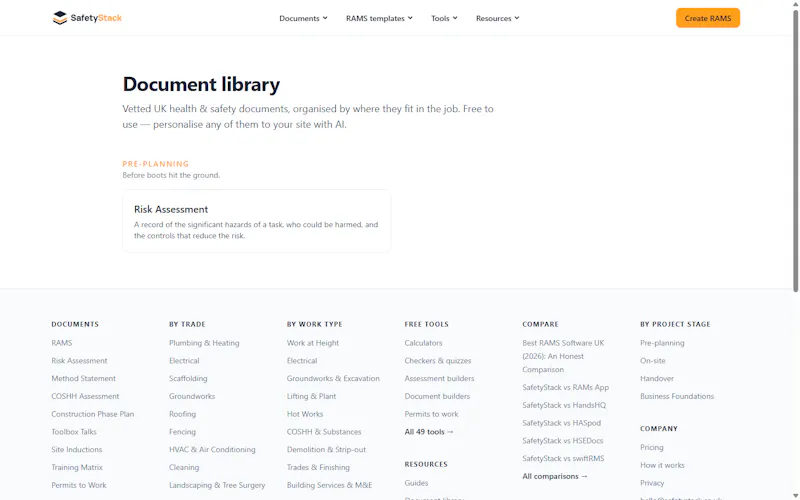Image resolution: width=800 pixels, height=500 pixels.
Task: Select On-site project stage link
Action: 653,361
